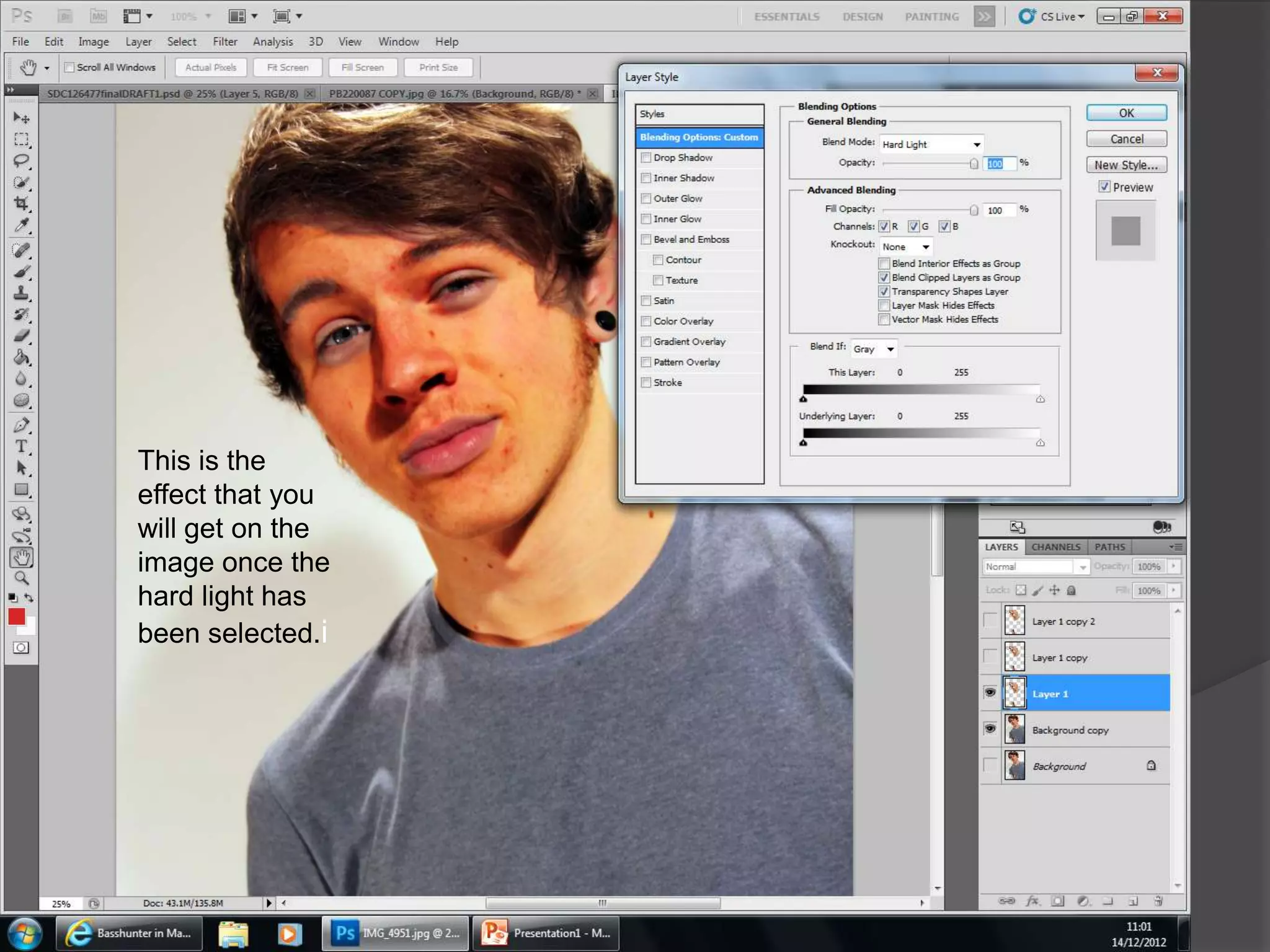Select the Blur tool
This screenshot has height=952, width=1270.
[22, 379]
